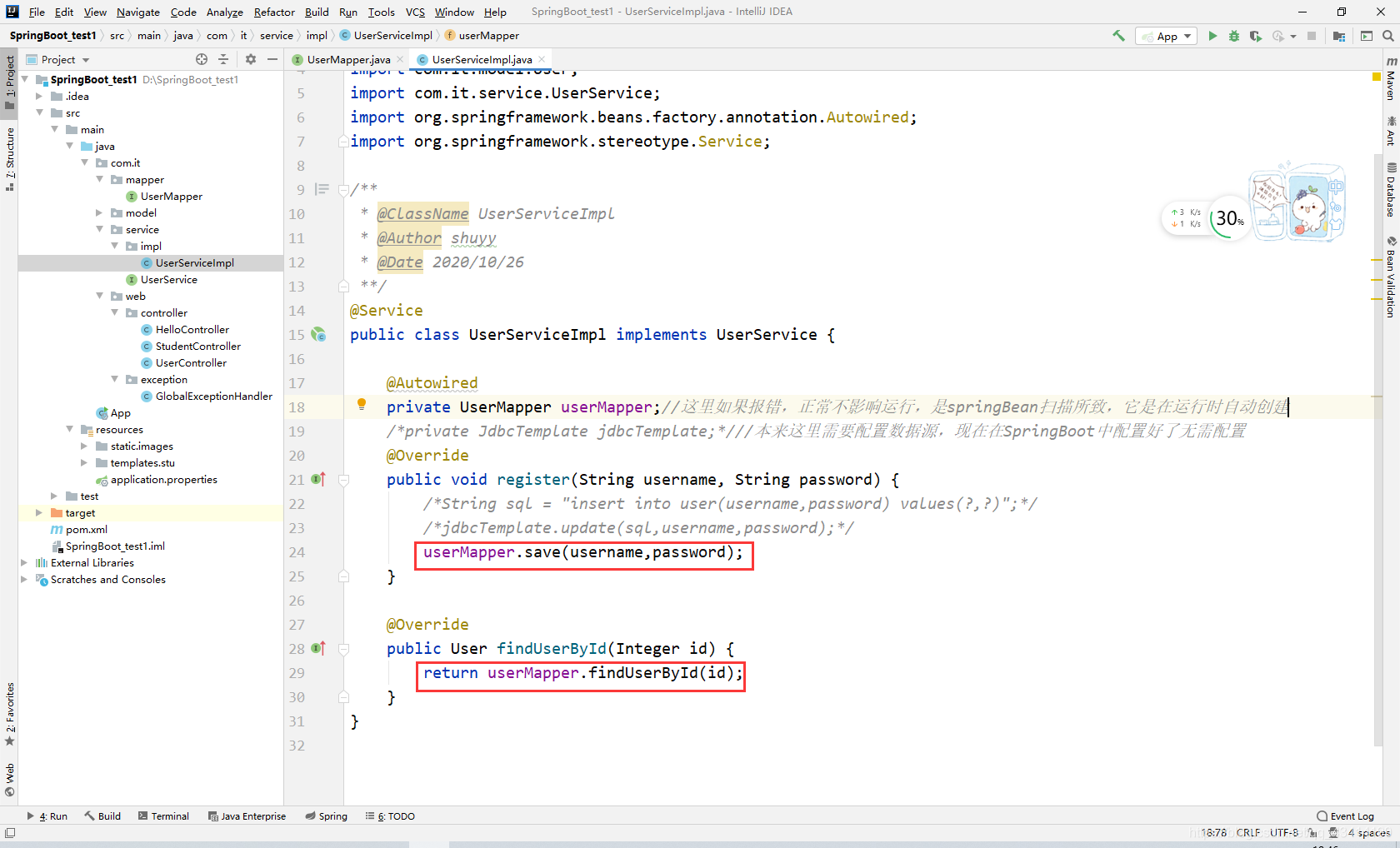Click the rendered-doc toggle icon on line 9
Screen dimensions: 1400x848
(x=322, y=189)
